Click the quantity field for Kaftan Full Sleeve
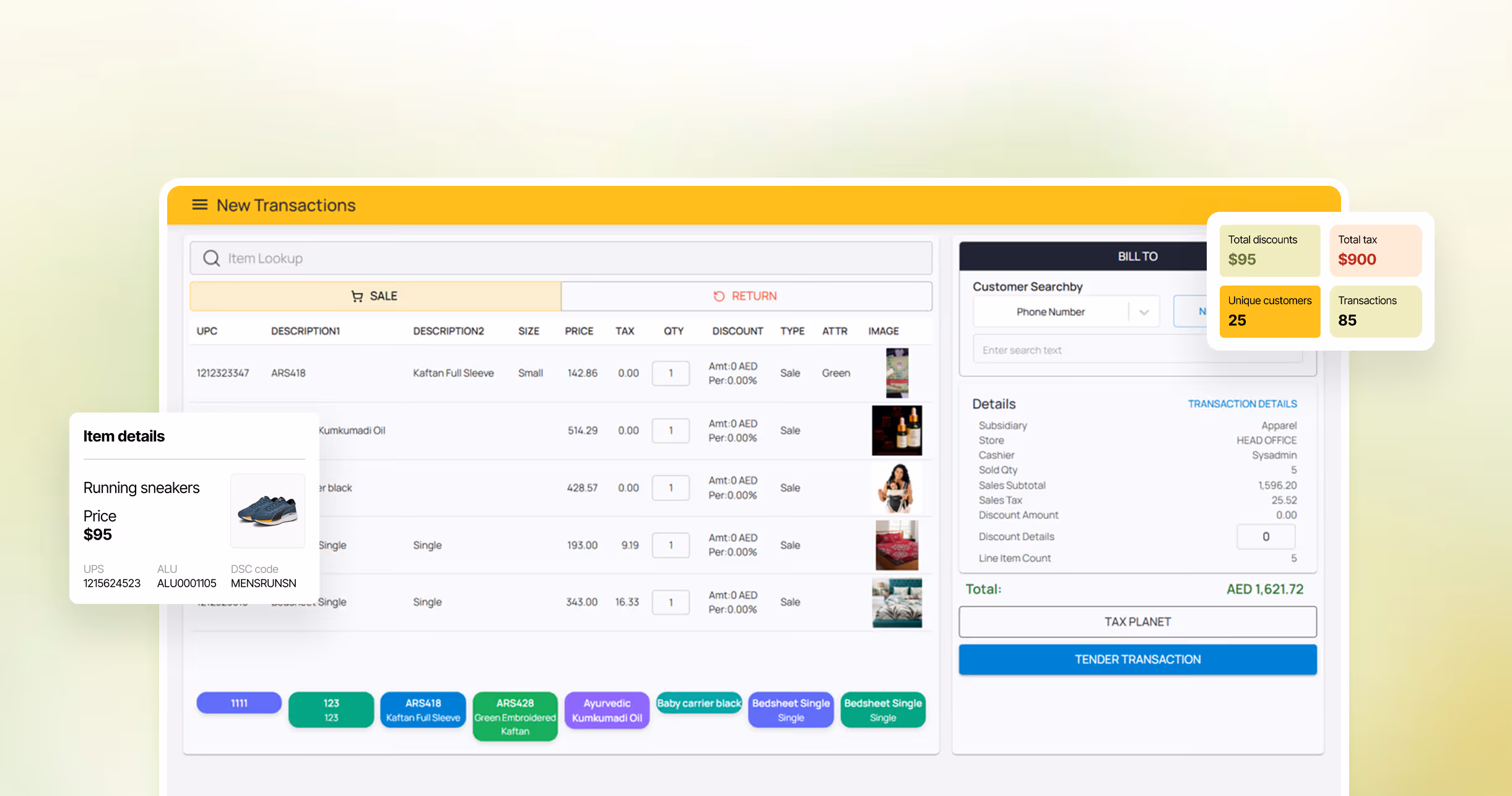 [x=671, y=373]
